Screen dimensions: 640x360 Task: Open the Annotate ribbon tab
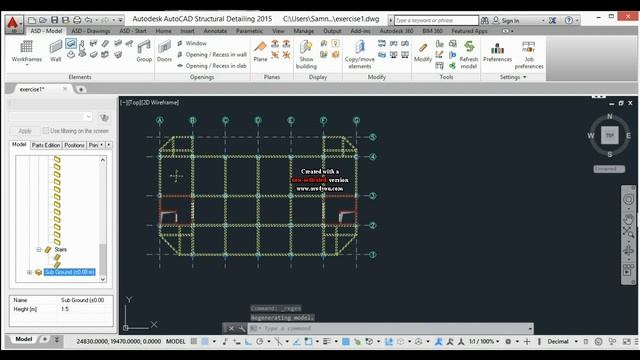point(216,31)
